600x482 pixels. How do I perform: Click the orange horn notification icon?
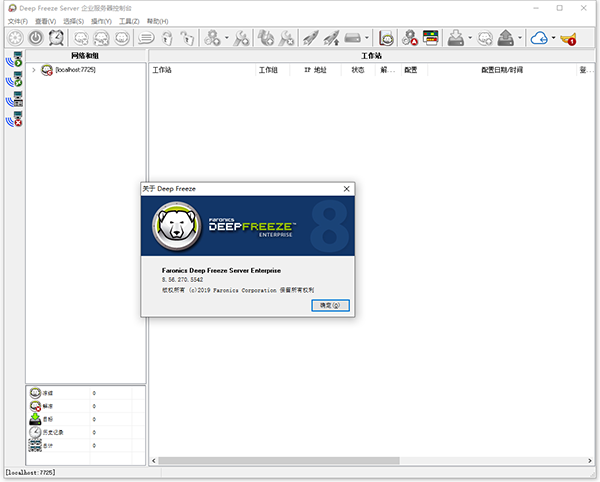click(x=568, y=39)
